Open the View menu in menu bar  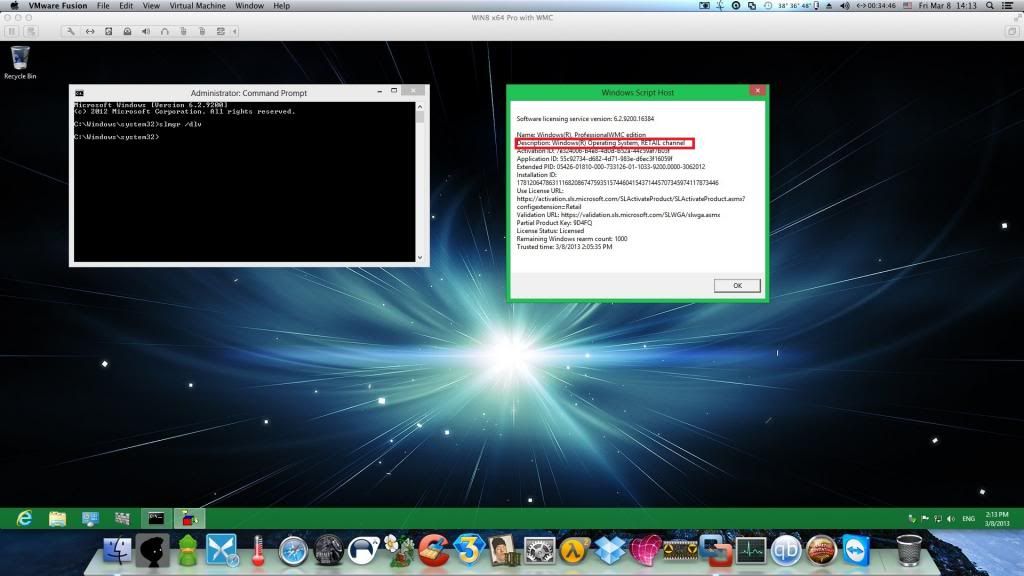pyautogui.click(x=153, y=6)
